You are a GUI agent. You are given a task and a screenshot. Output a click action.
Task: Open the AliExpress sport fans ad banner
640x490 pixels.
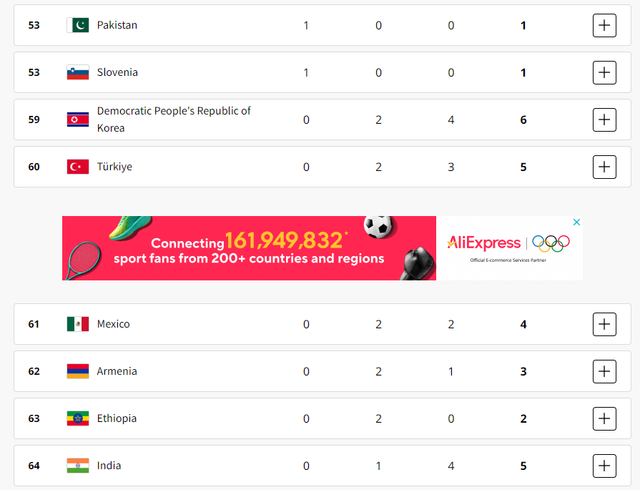tap(320, 248)
